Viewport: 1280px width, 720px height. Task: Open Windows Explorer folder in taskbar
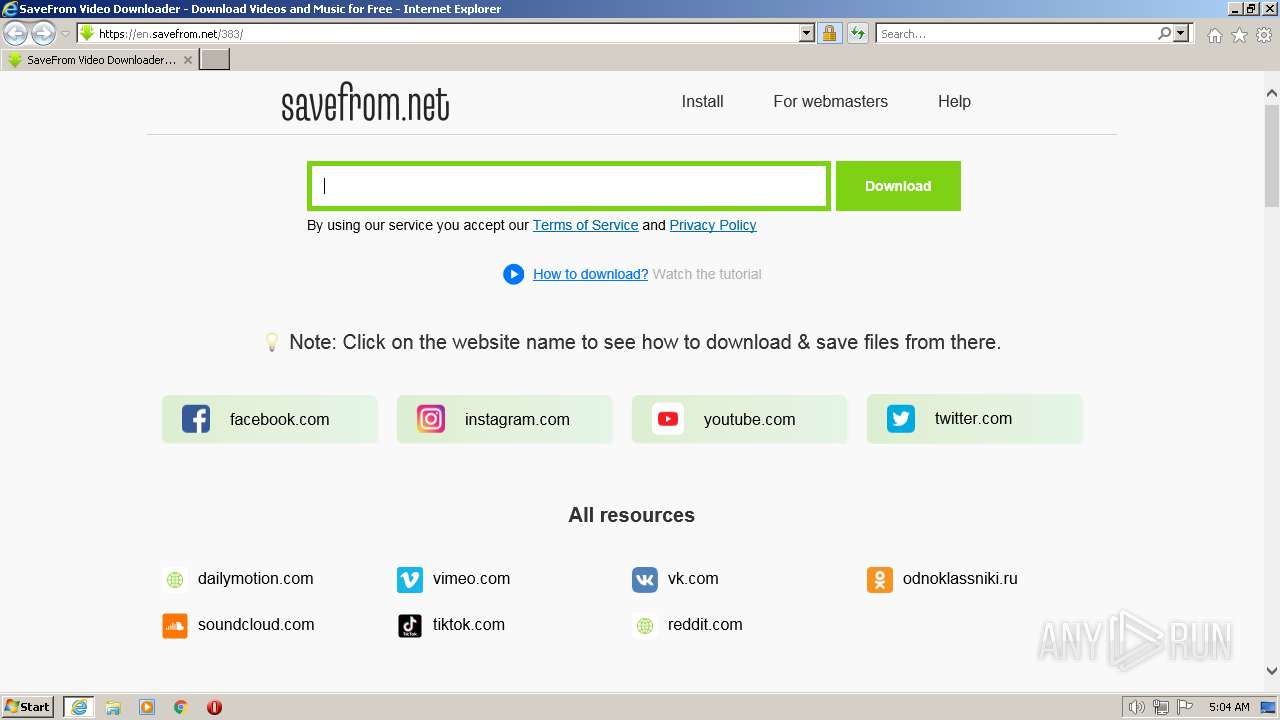click(x=113, y=707)
